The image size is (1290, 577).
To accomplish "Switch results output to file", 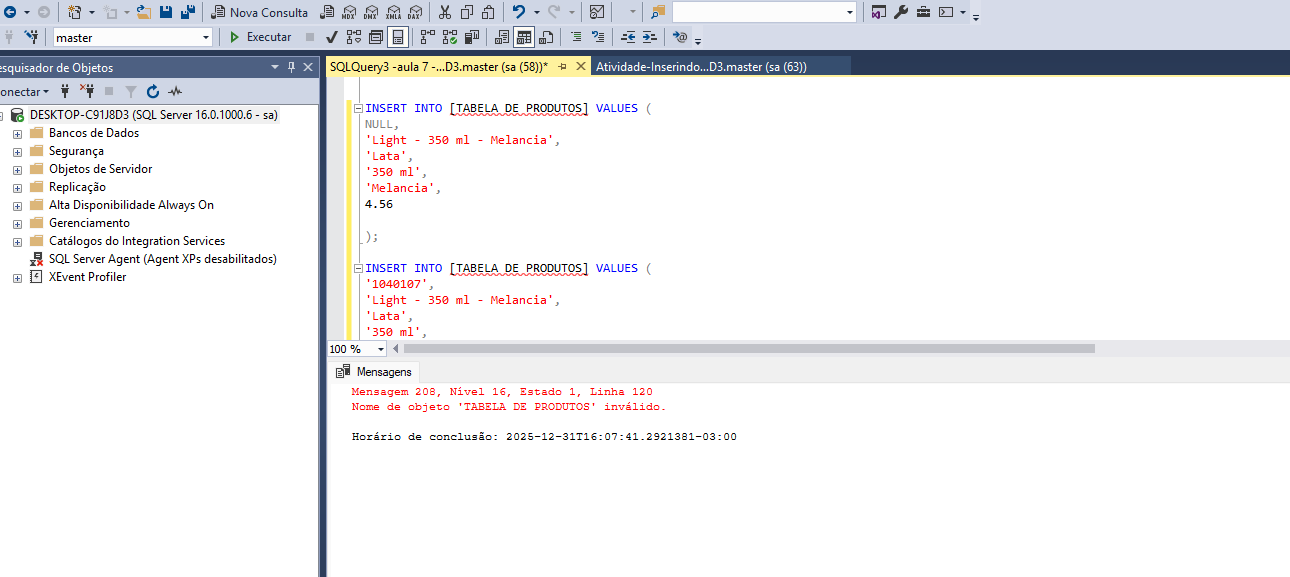I will click(x=546, y=37).
